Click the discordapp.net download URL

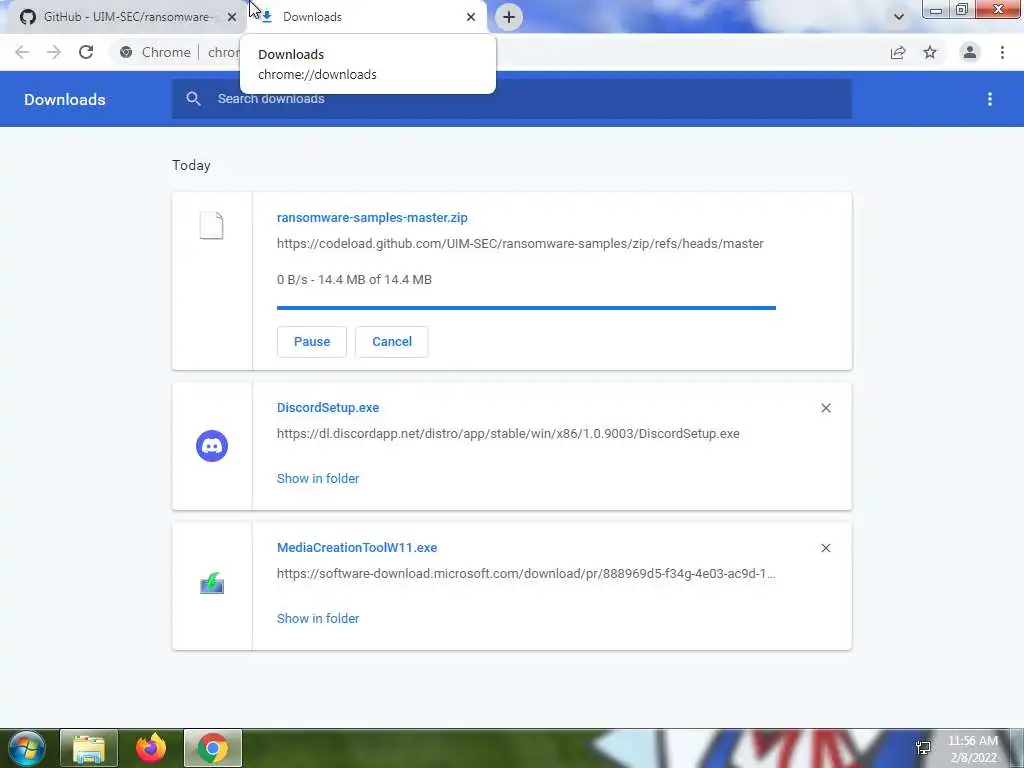pyautogui.click(x=508, y=434)
